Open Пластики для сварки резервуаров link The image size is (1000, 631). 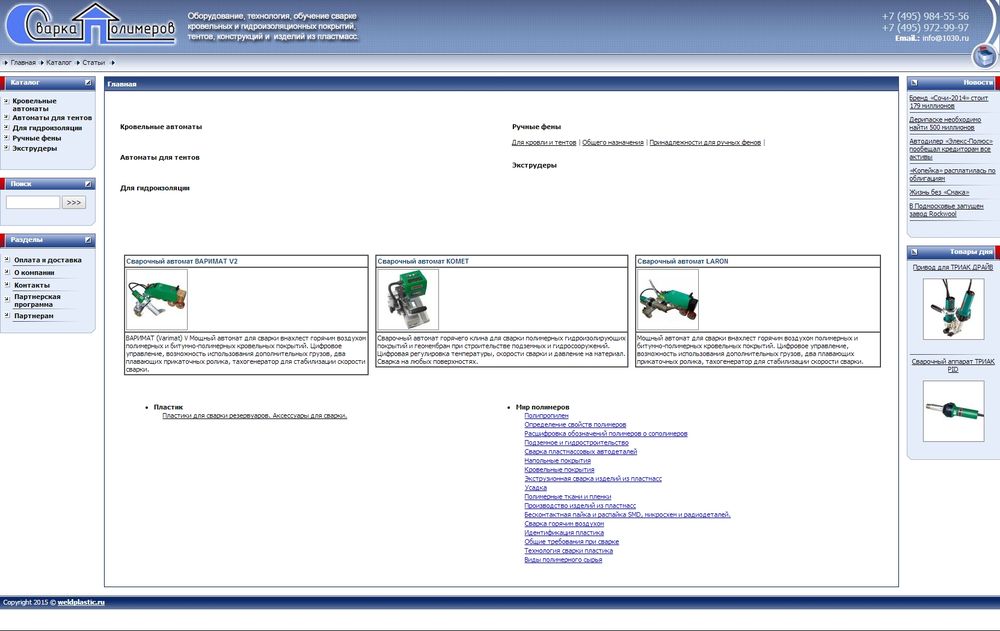(254, 415)
